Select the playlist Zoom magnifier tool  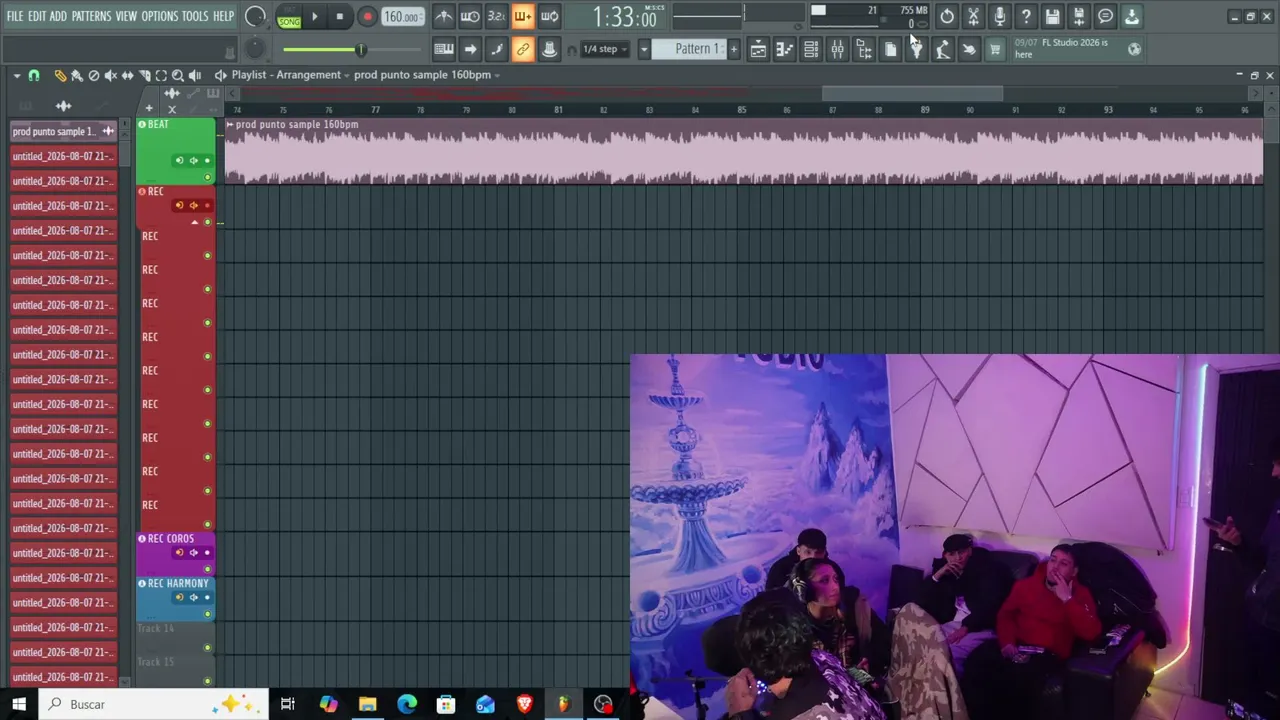(178, 75)
